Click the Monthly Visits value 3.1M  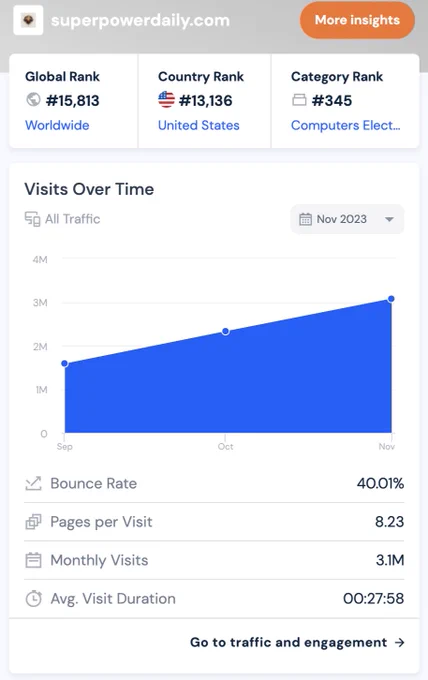pyautogui.click(x=390, y=560)
